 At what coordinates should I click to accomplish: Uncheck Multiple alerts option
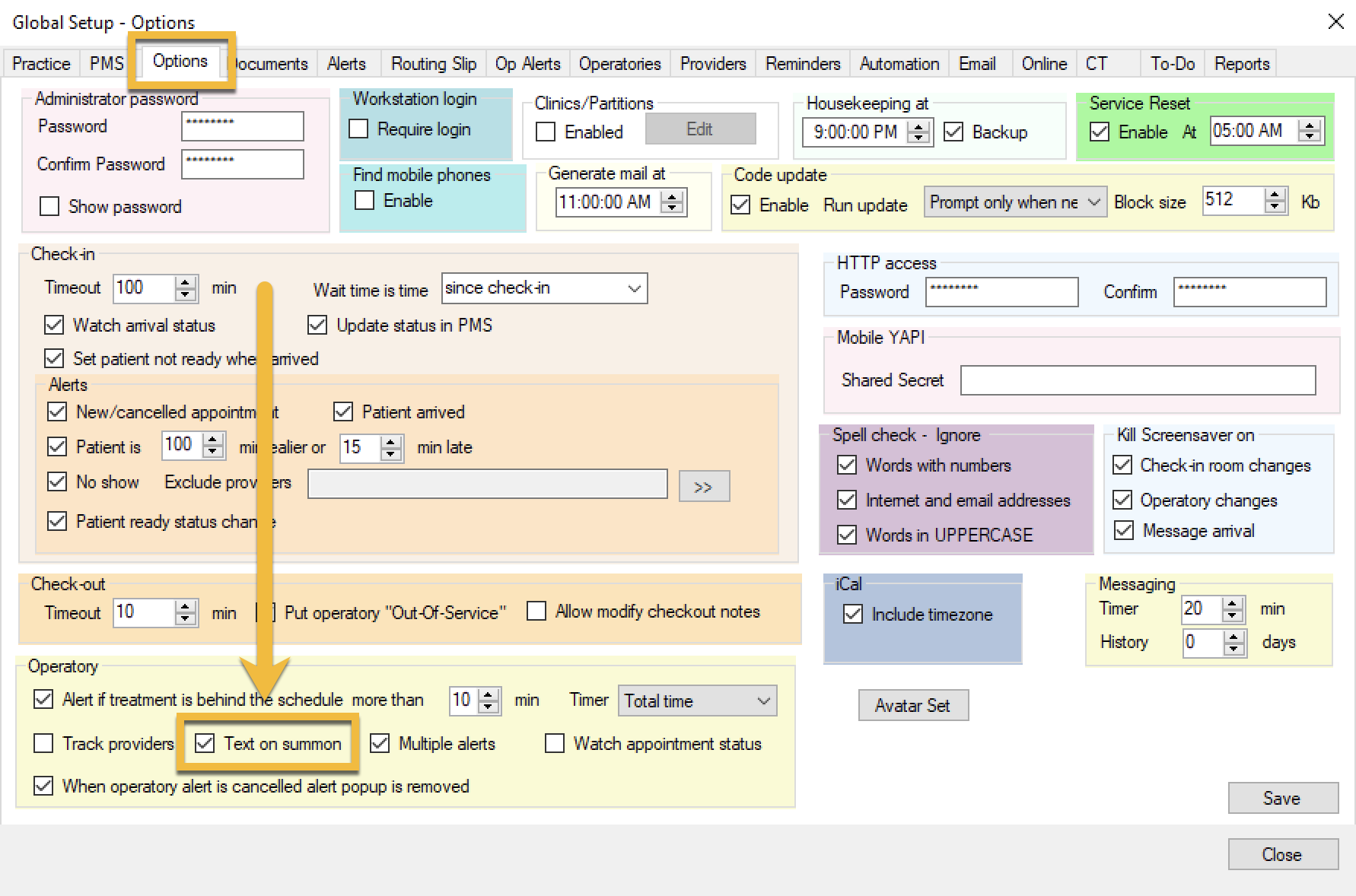[x=380, y=743]
